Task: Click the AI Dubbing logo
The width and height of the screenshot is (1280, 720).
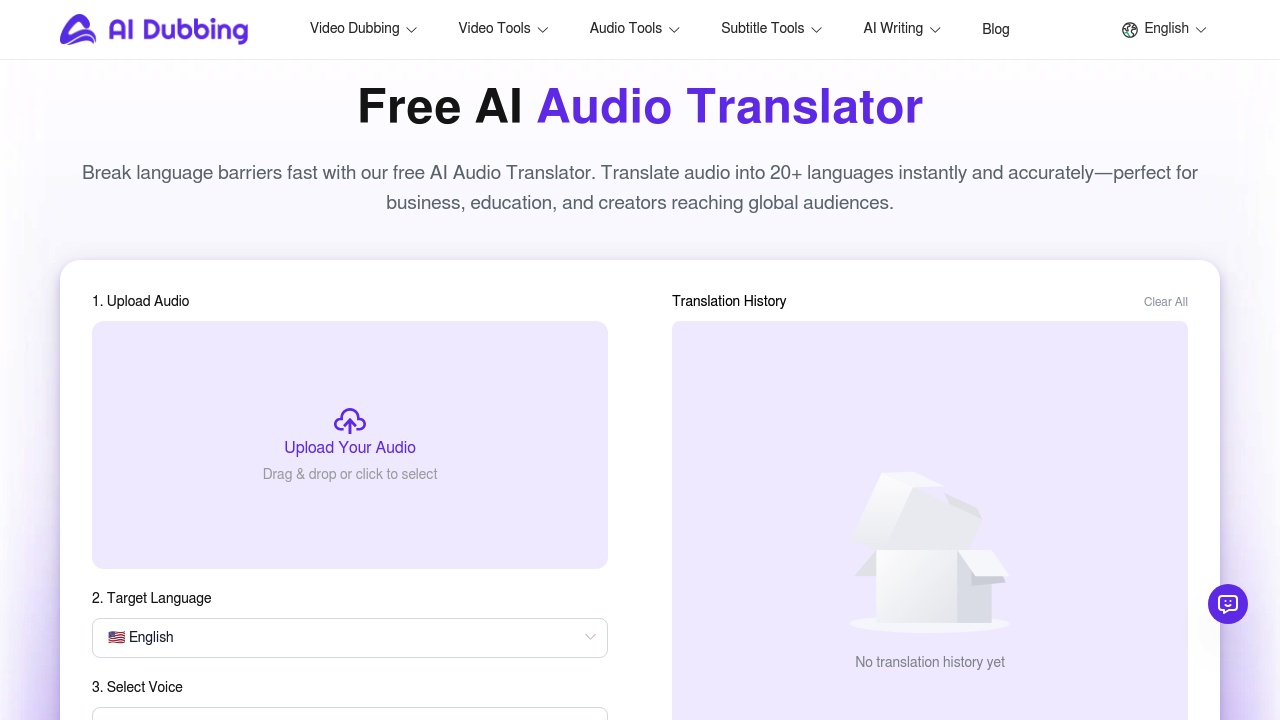Action: (x=153, y=29)
